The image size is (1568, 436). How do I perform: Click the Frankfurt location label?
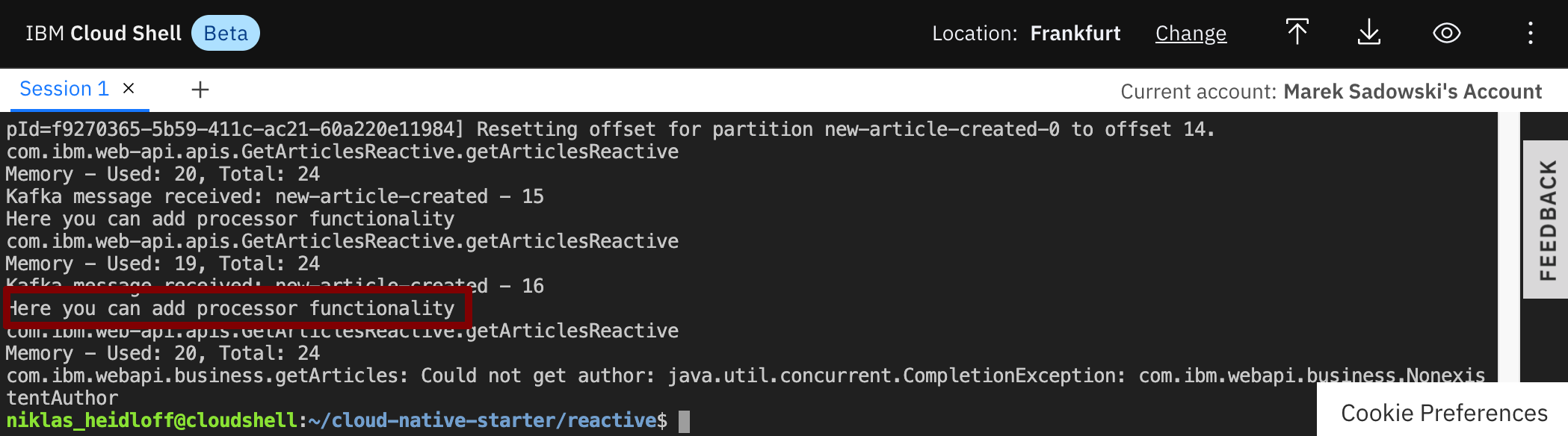pyautogui.click(x=1075, y=34)
